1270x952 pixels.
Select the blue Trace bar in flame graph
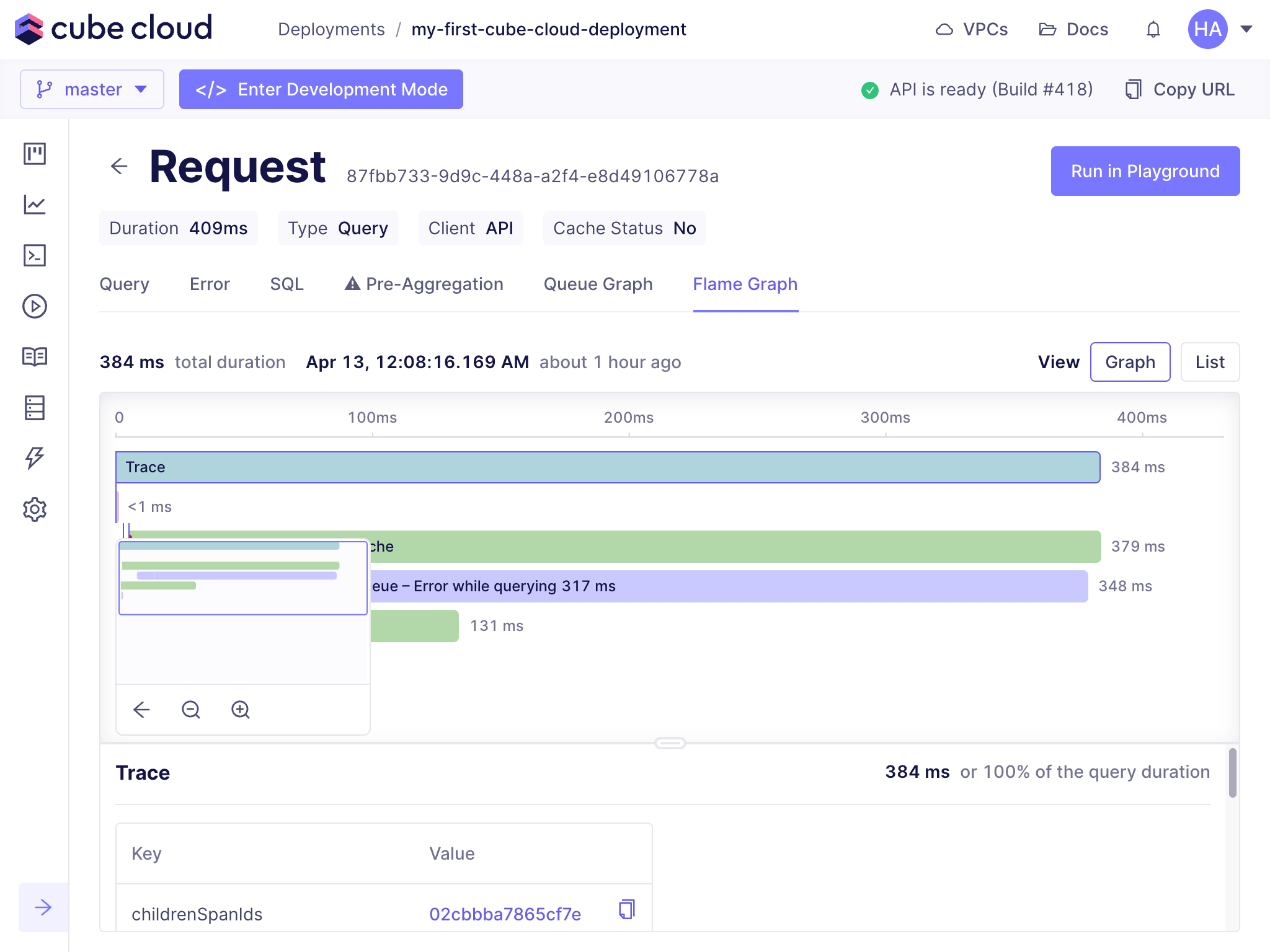608,467
